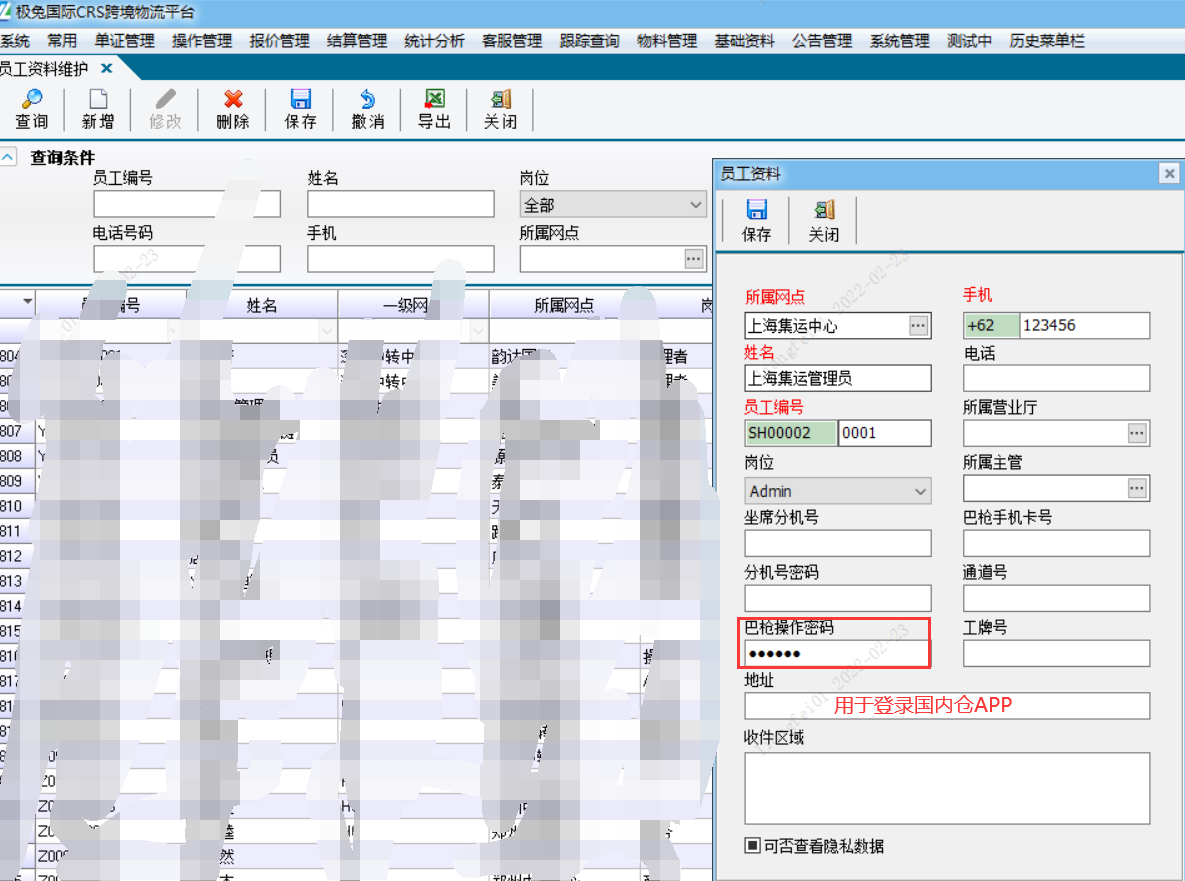
Task: Click the 所属网点 column header
Action: tap(564, 305)
